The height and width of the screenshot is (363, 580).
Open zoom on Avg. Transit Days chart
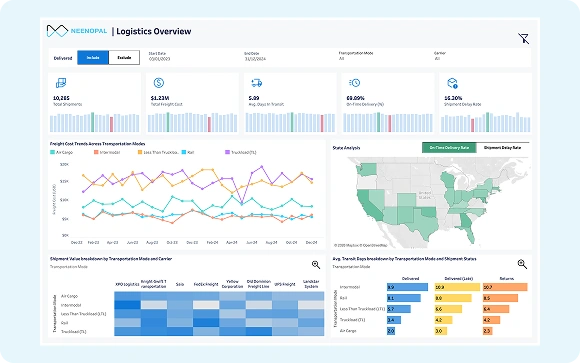pos(522,264)
